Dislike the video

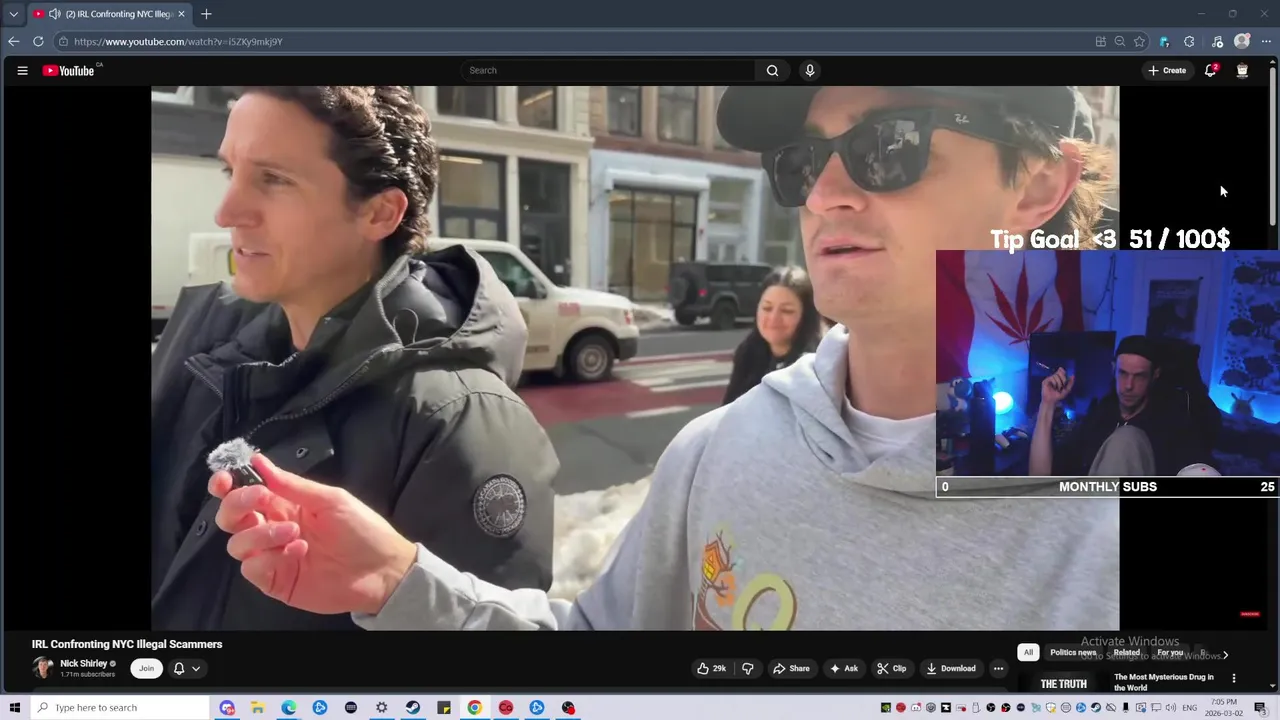tap(748, 668)
